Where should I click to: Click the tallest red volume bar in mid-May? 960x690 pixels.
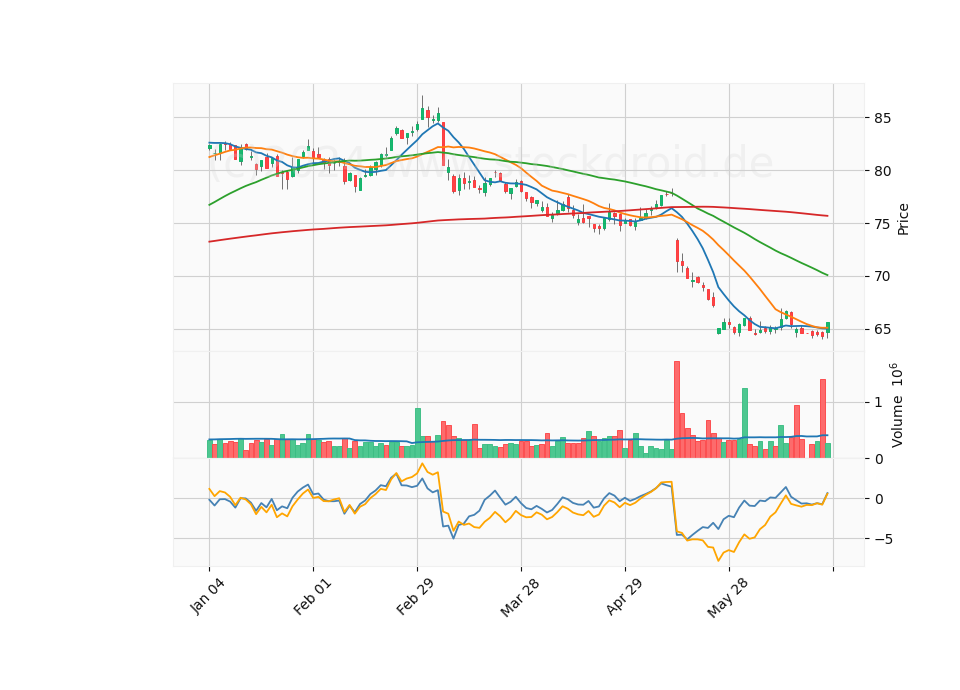click(677, 410)
